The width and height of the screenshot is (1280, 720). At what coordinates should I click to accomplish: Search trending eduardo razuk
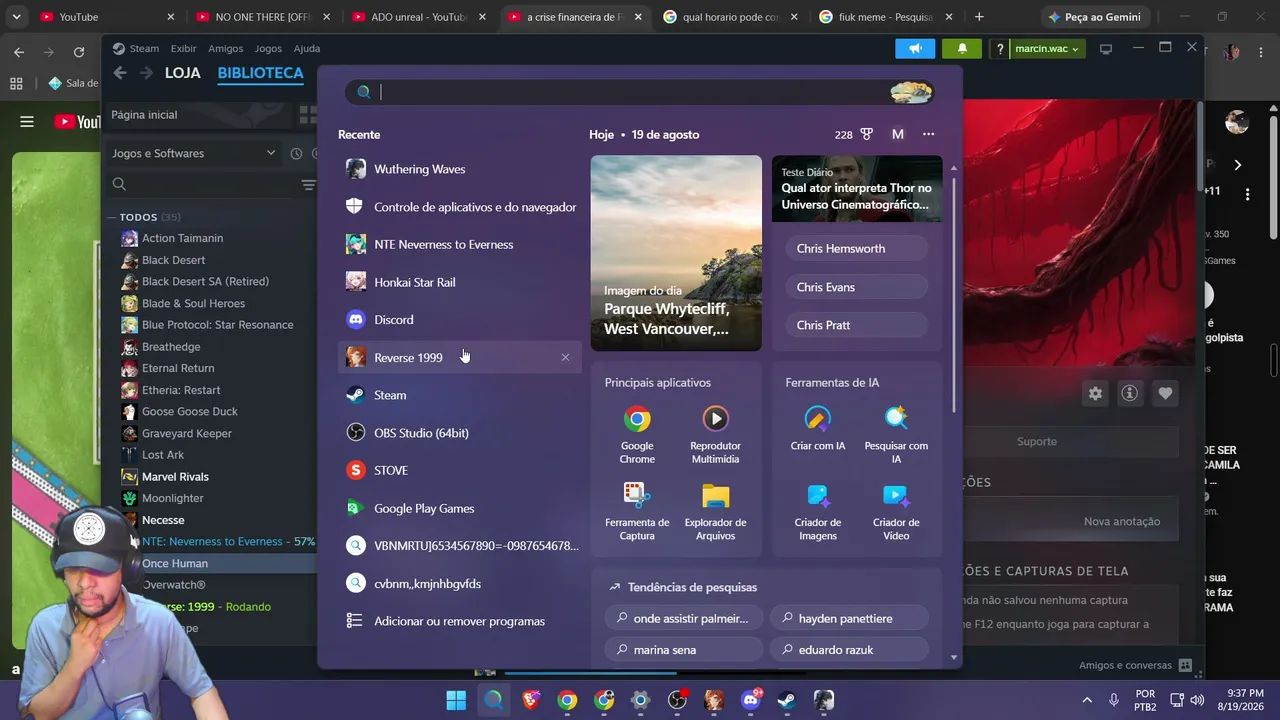(x=849, y=650)
